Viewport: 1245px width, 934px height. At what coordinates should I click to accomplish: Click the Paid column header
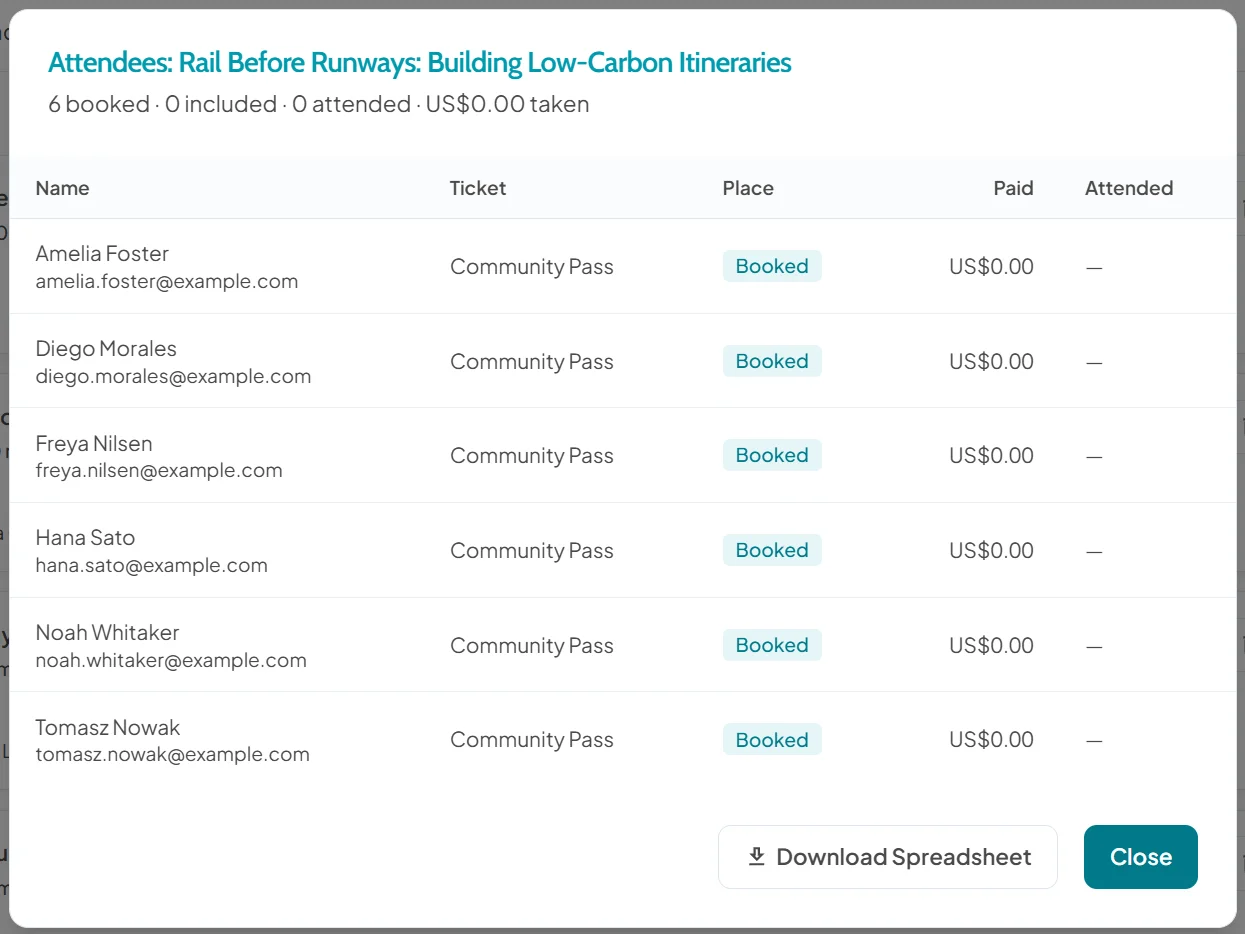coord(1013,188)
